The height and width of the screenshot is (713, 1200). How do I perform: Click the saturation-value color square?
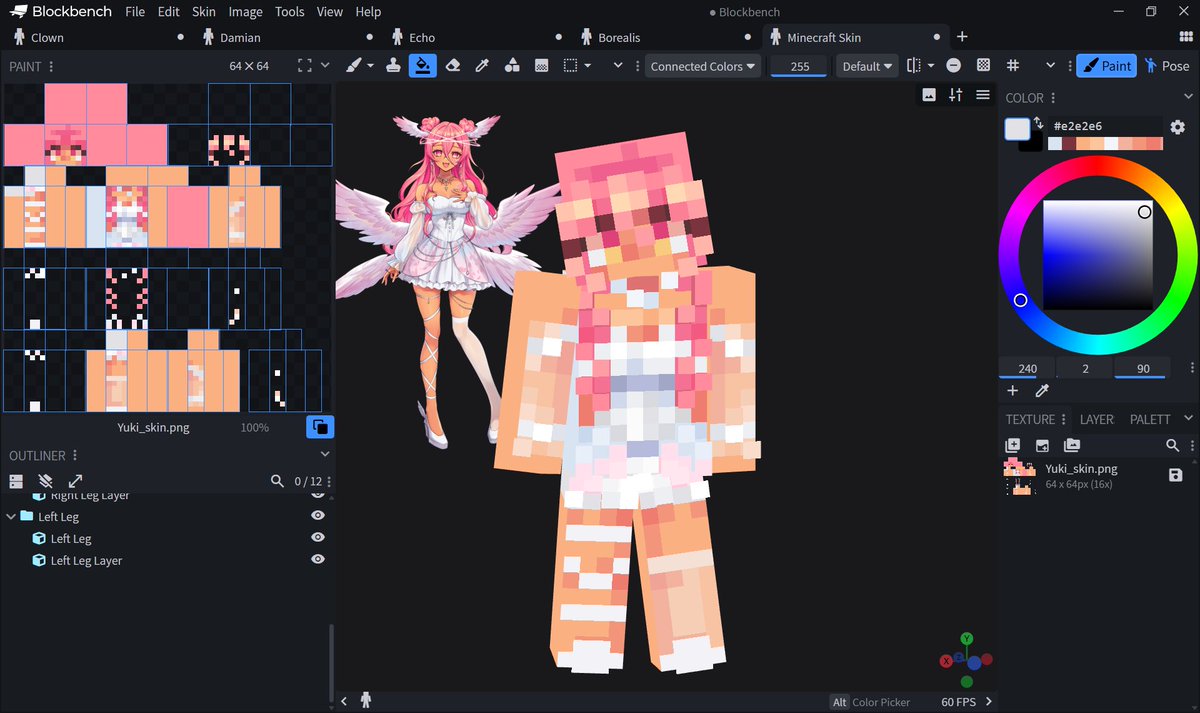point(1097,255)
